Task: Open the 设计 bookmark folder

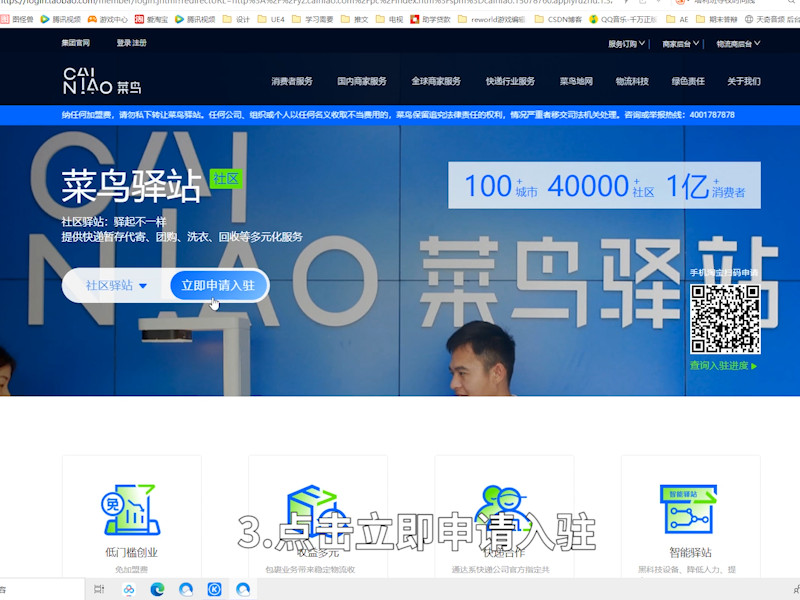Action: pos(237,19)
